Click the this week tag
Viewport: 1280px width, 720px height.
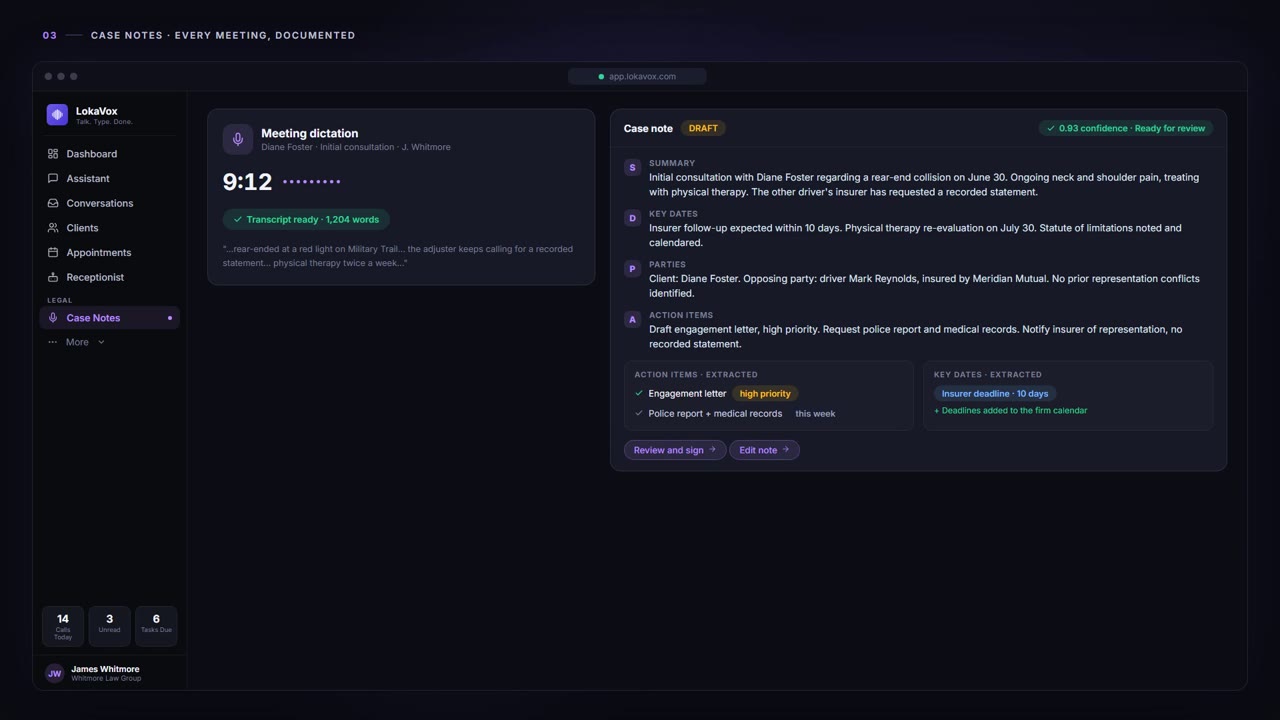pos(815,413)
